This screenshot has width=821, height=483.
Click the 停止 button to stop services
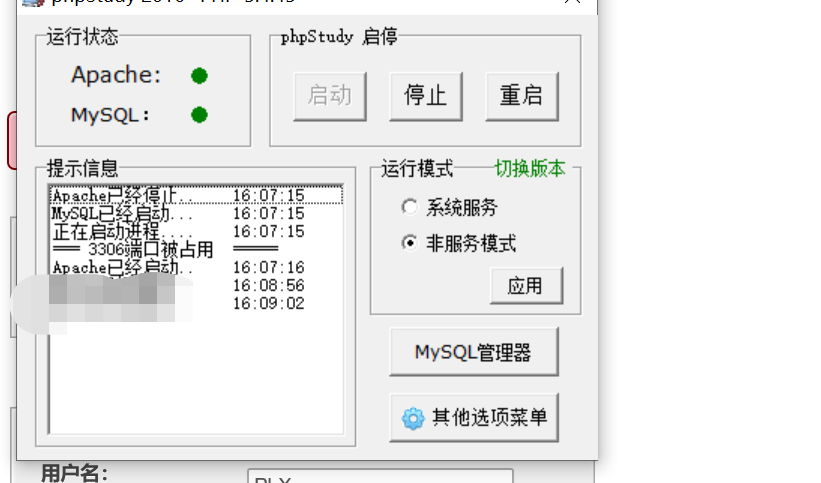click(x=426, y=96)
